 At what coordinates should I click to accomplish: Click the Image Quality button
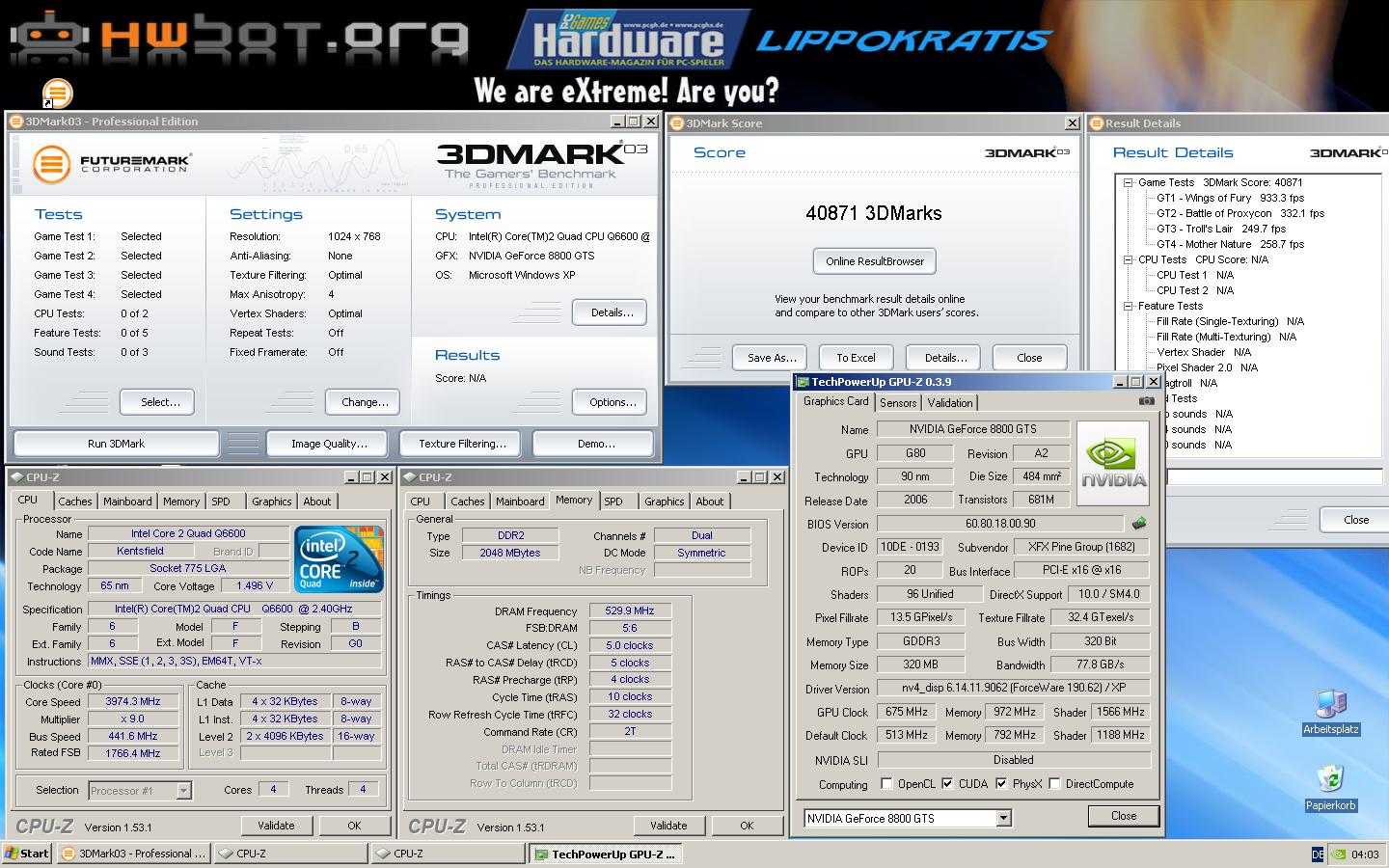(329, 444)
